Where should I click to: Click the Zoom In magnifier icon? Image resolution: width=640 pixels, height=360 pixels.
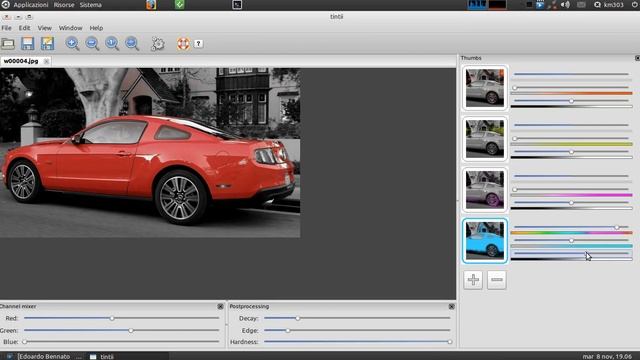[x=72, y=43]
